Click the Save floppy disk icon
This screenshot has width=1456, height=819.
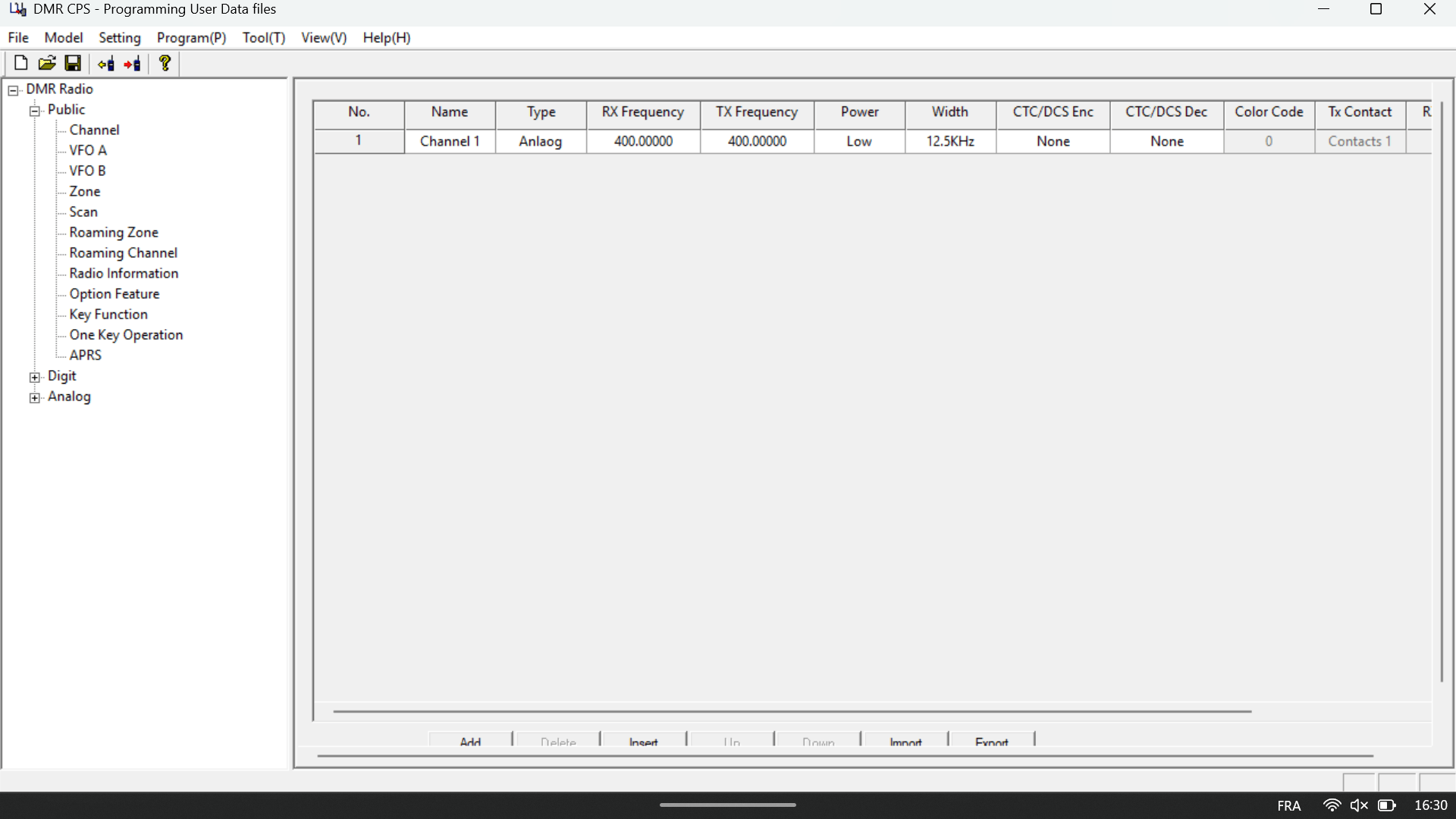coord(73,64)
